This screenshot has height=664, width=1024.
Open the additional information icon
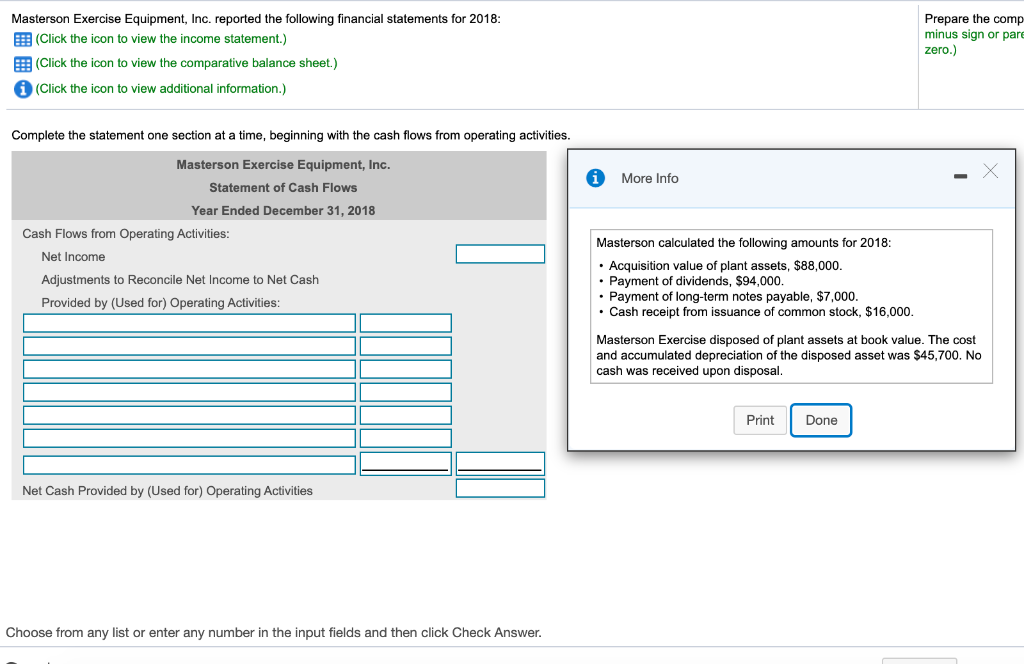click(x=23, y=89)
